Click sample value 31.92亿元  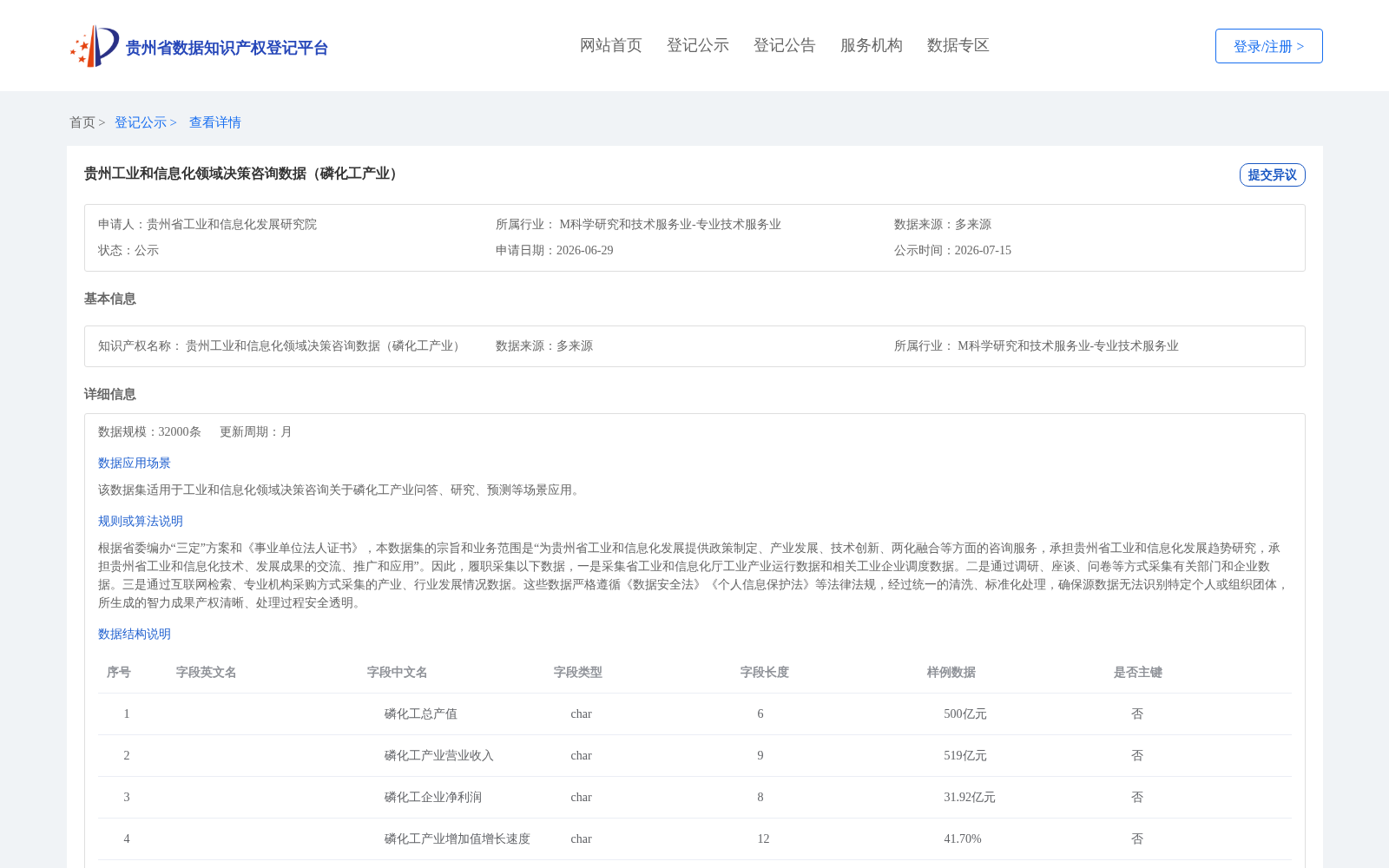pos(970,797)
